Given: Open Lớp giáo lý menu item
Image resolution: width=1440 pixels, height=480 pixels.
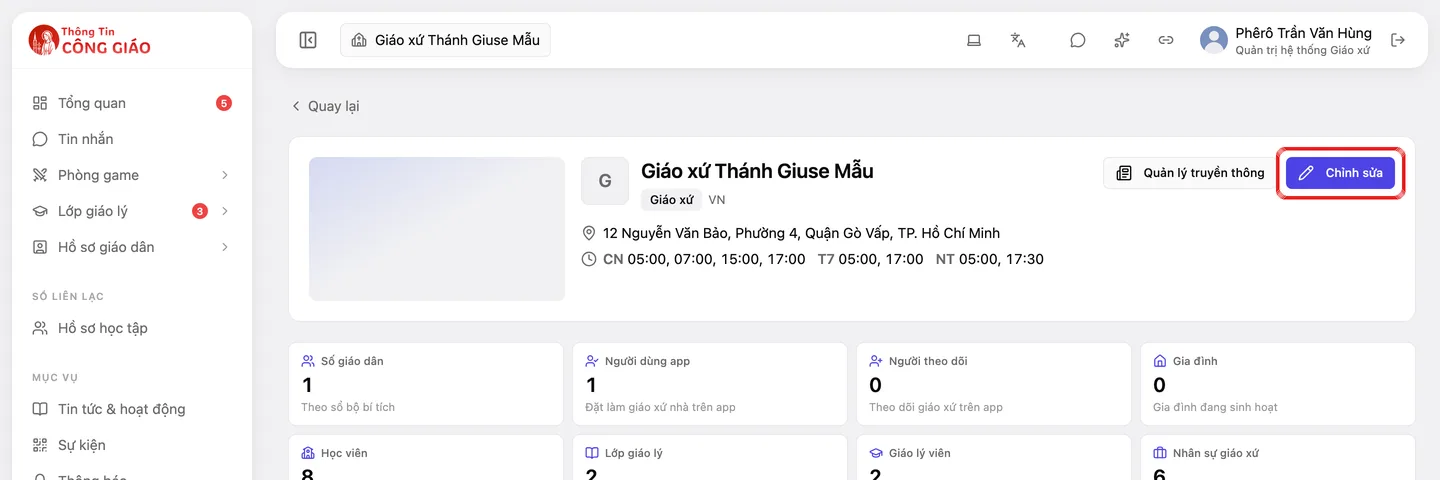Looking at the screenshot, I should point(132,211).
